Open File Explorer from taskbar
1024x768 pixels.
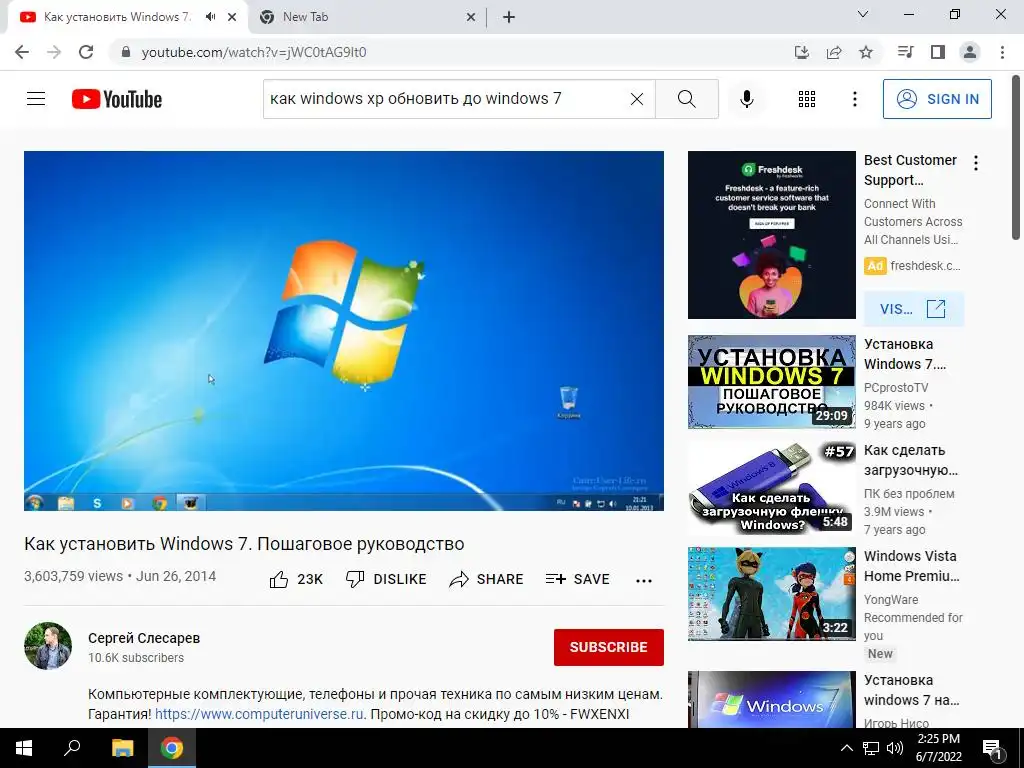[122, 748]
